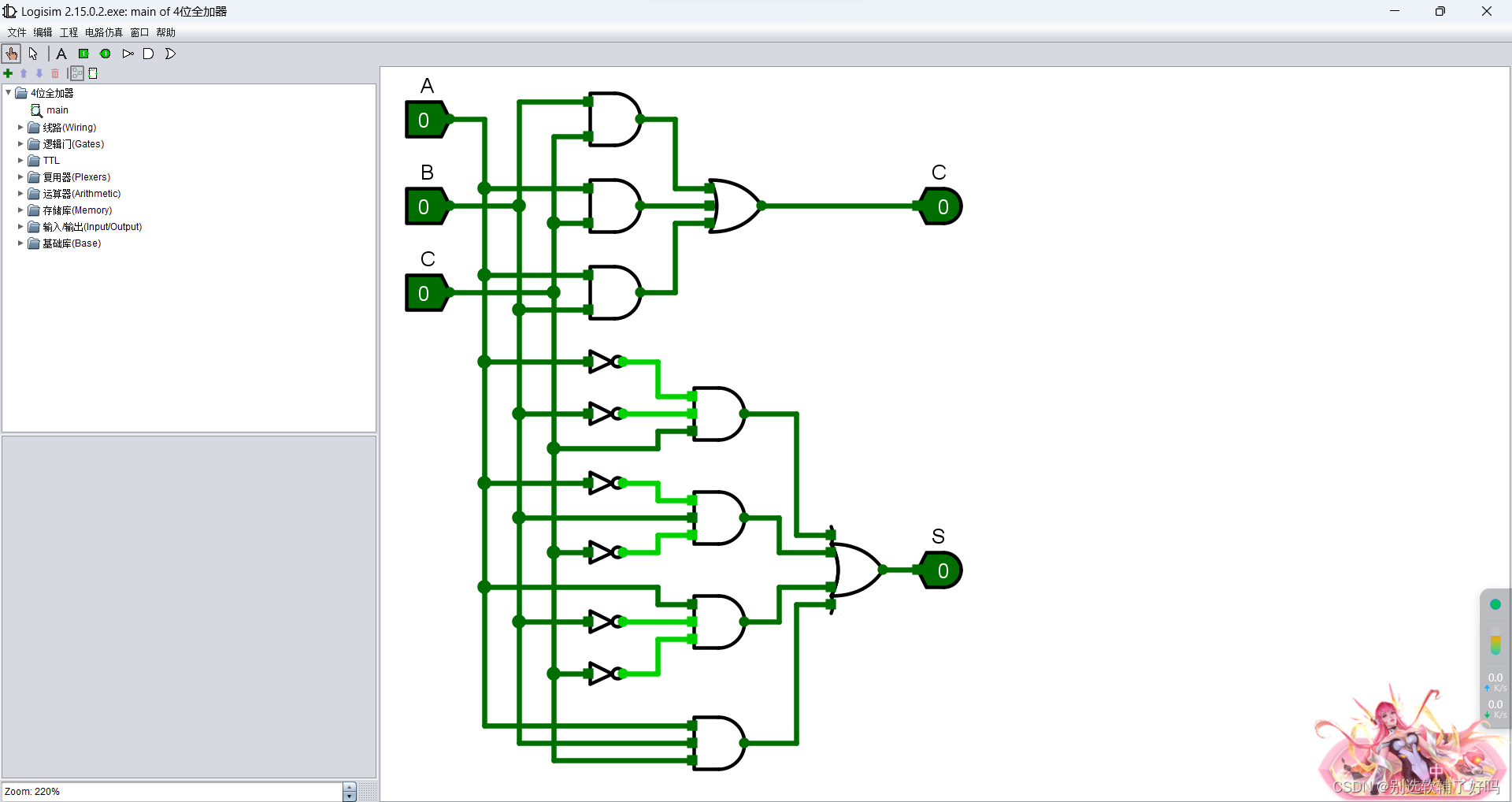Switch to circuit appearance edit icon
The width and height of the screenshot is (1512, 802).
[93, 73]
